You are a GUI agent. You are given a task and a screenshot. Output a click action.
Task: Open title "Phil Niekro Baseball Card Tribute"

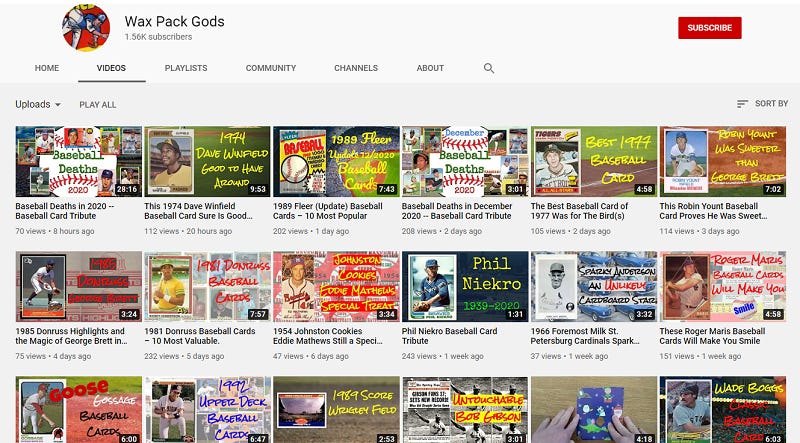449,336
